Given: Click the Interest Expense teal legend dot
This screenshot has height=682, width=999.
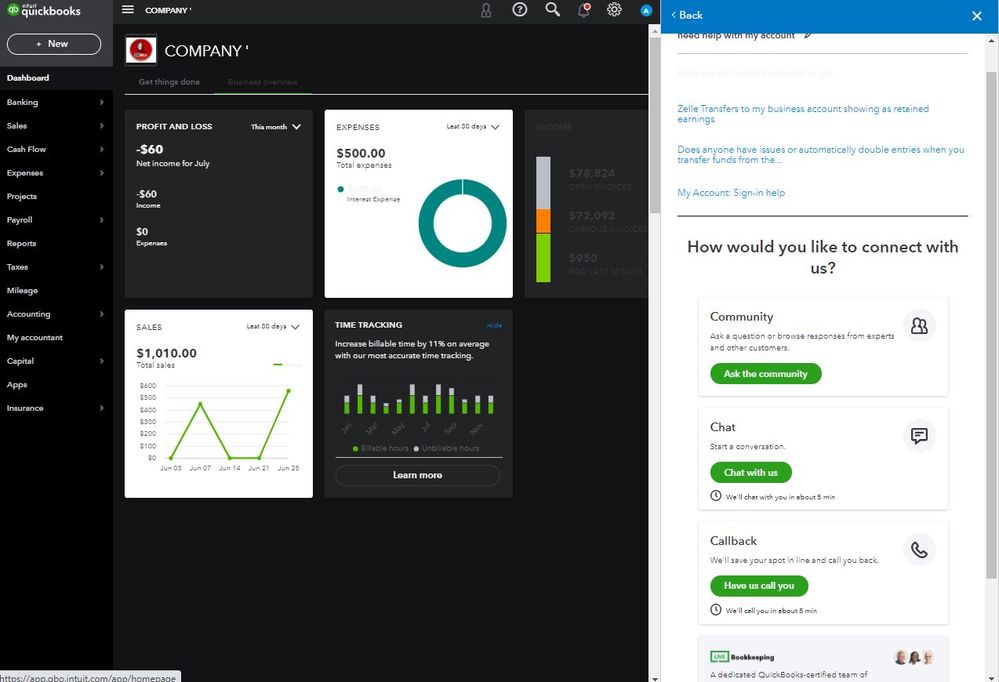Looking at the screenshot, I should point(341,189).
